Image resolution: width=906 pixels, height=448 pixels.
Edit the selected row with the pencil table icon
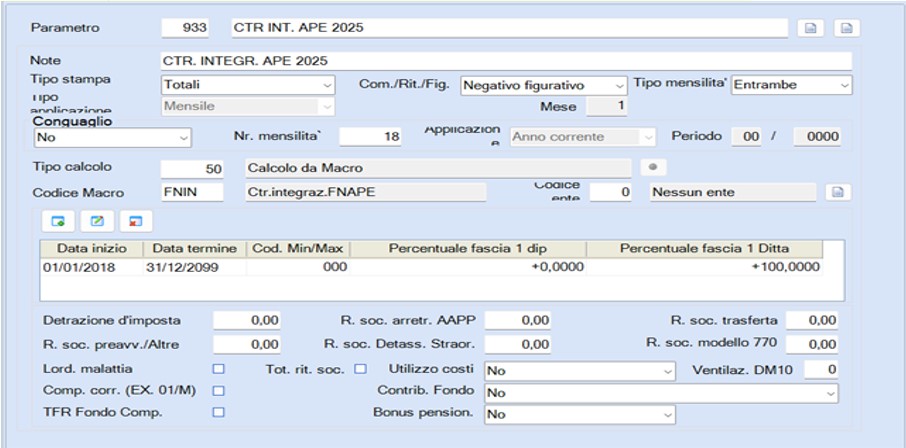click(x=98, y=221)
